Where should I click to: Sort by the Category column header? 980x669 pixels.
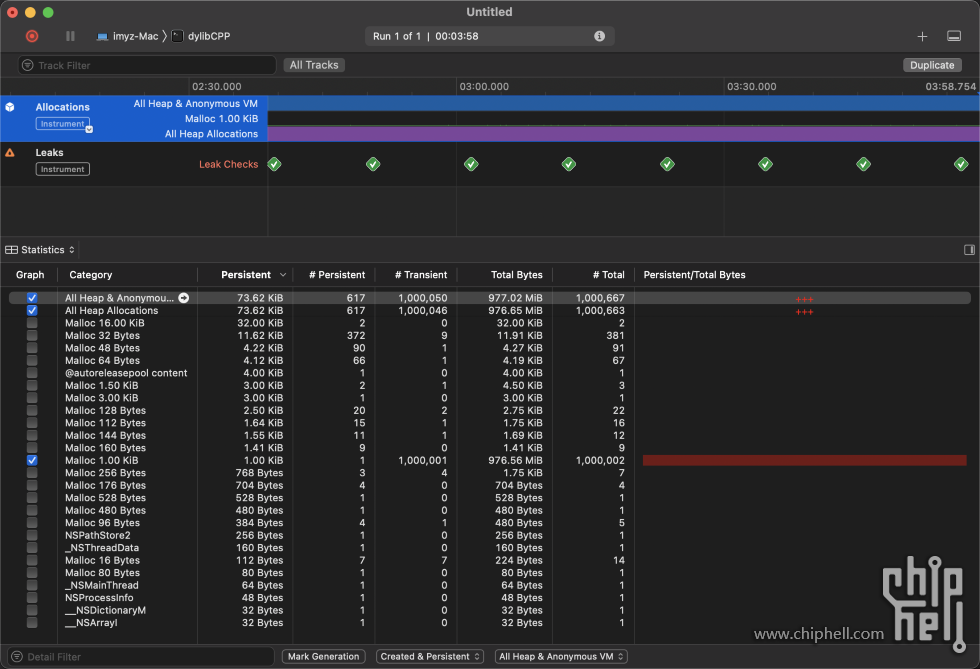click(91, 274)
